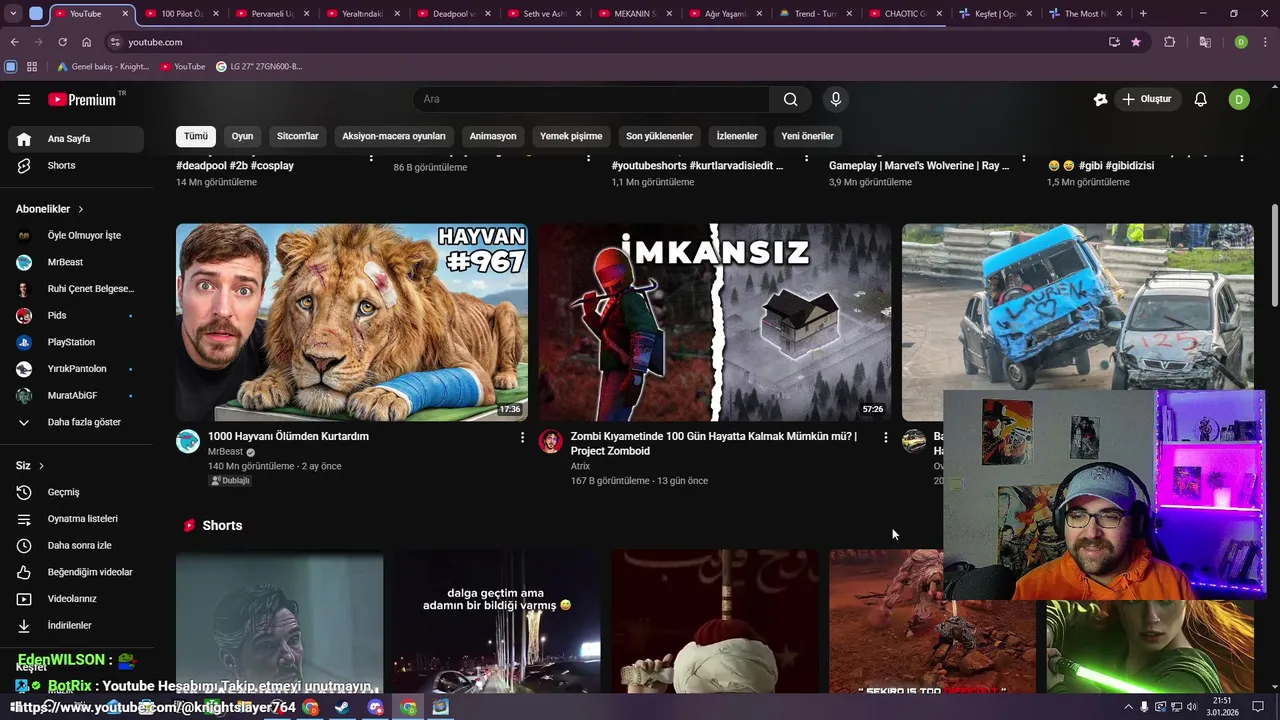Select the Animasyon filter chip

493,136
